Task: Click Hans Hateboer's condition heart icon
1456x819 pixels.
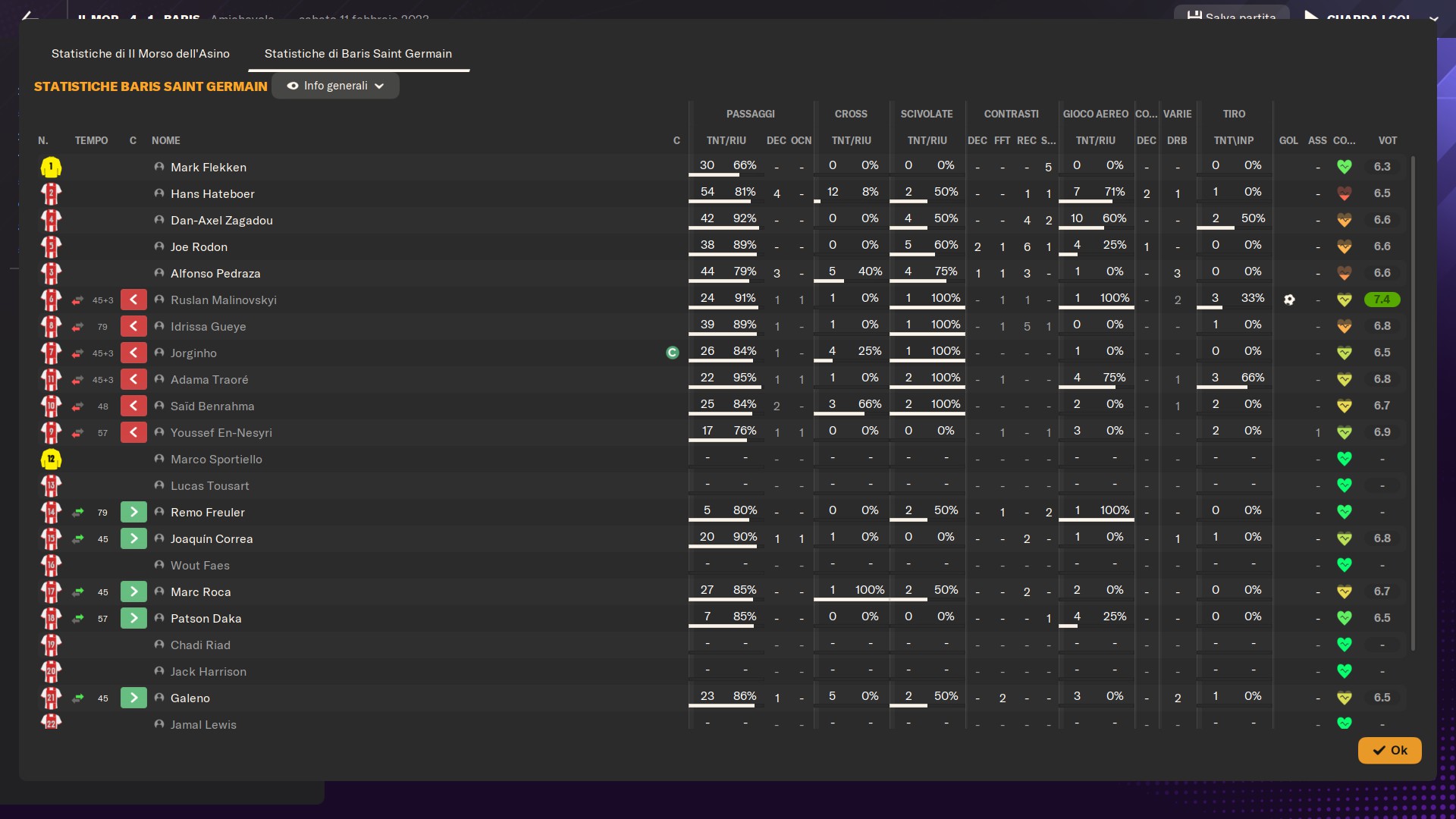Action: point(1345,193)
